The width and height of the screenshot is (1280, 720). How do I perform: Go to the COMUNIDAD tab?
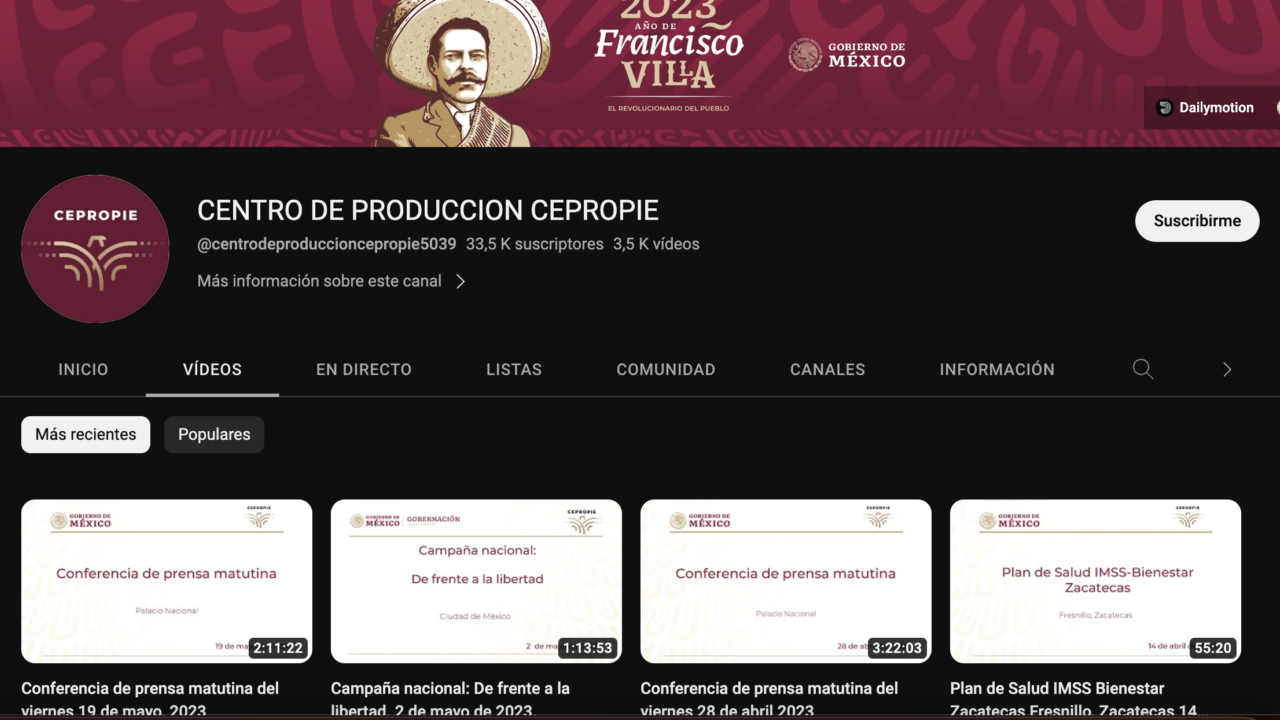click(x=666, y=369)
